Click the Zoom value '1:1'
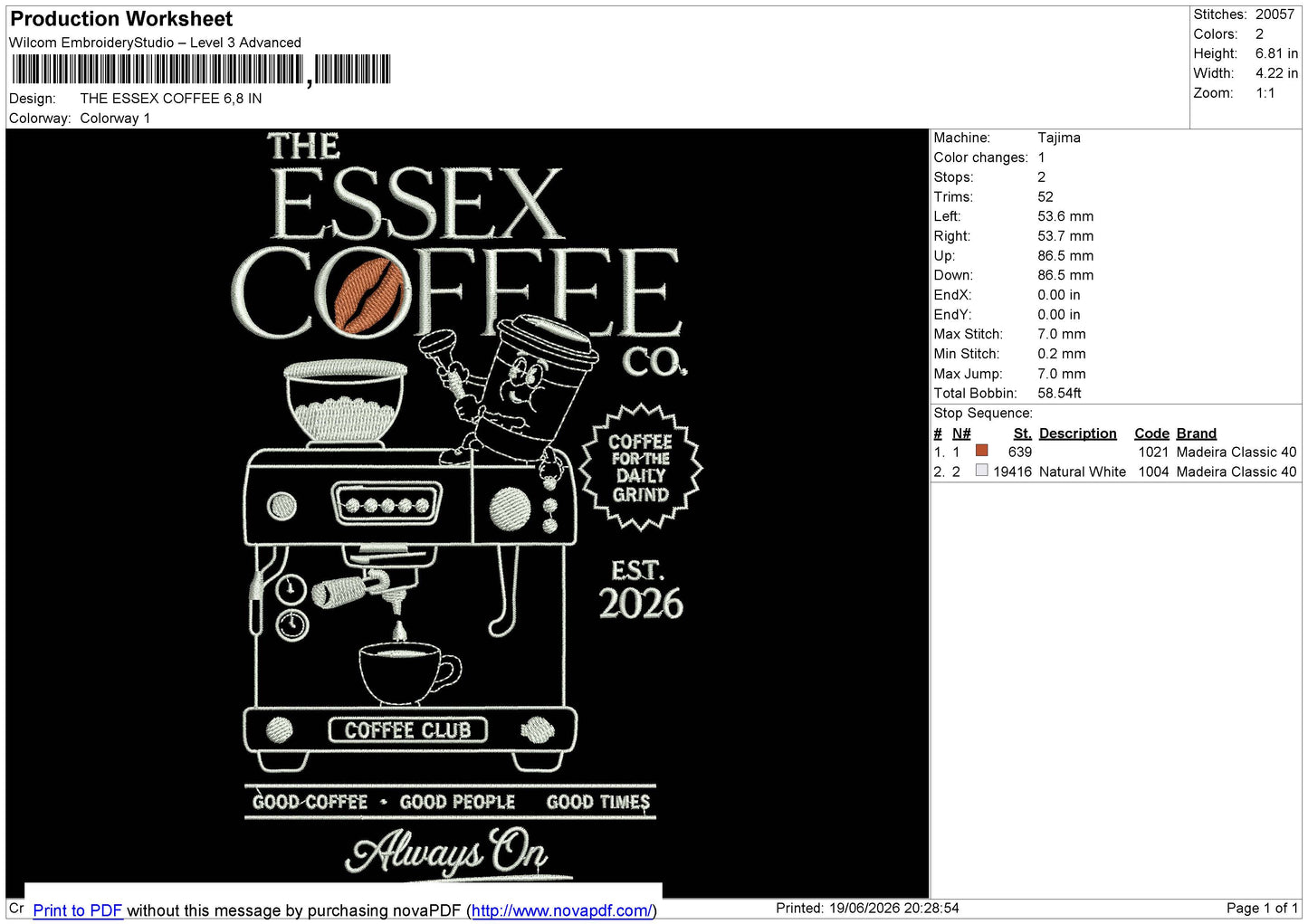The image size is (1308, 924). point(1265,93)
